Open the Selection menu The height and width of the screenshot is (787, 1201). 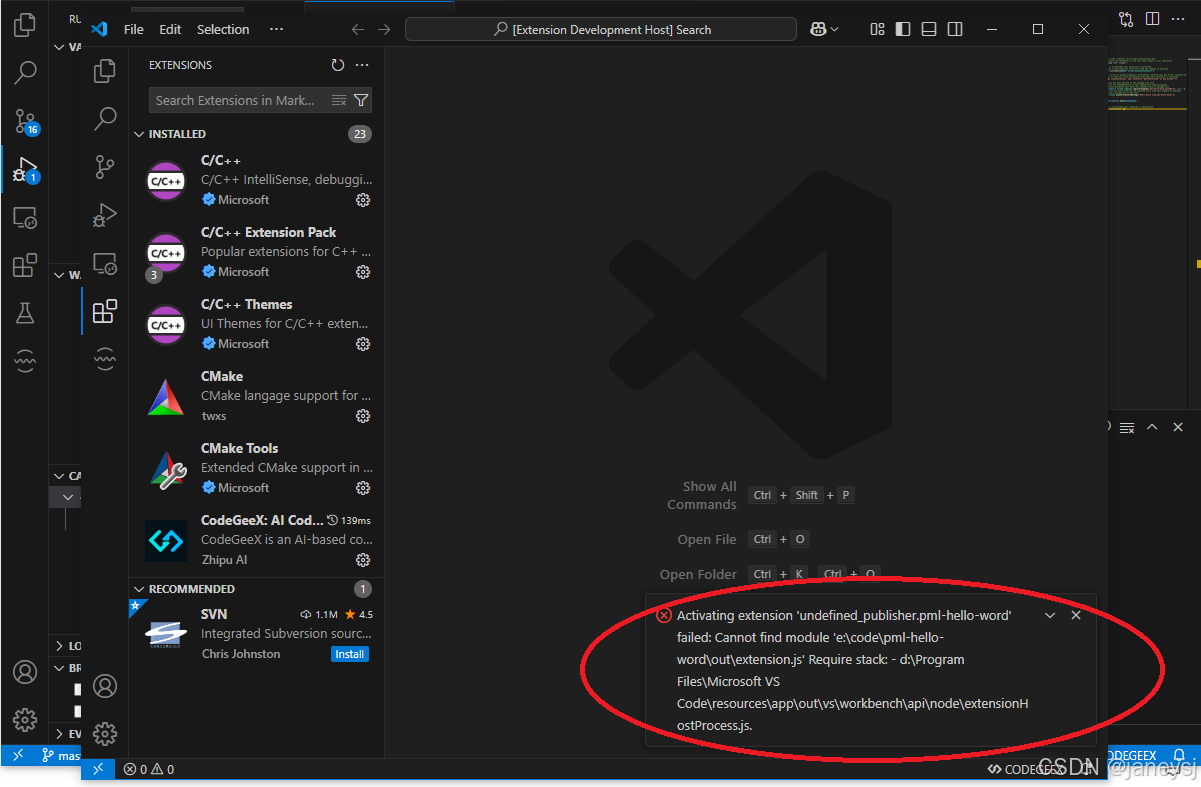223,29
